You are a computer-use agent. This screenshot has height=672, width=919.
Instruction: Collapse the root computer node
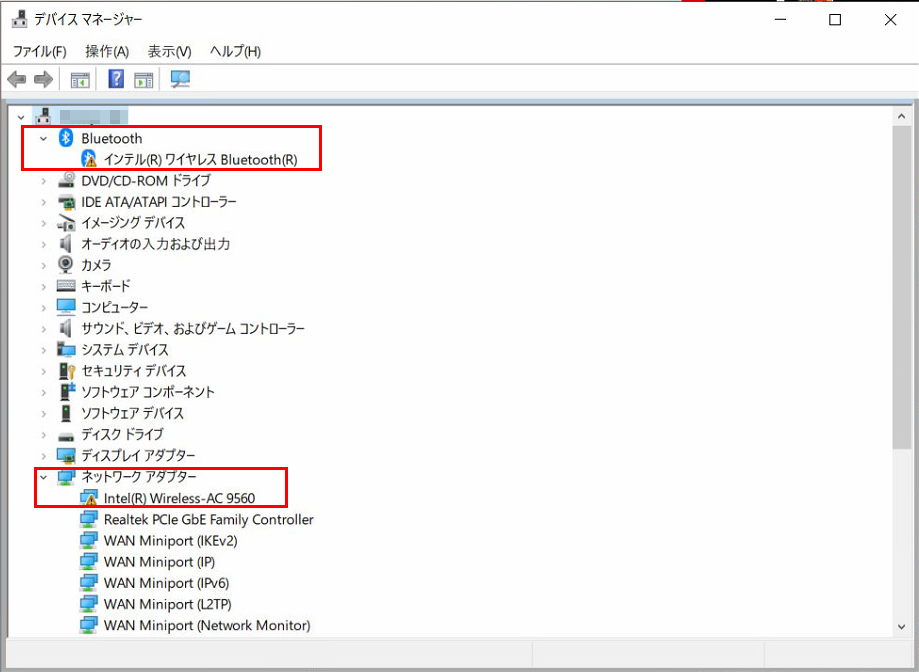point(21,117)
